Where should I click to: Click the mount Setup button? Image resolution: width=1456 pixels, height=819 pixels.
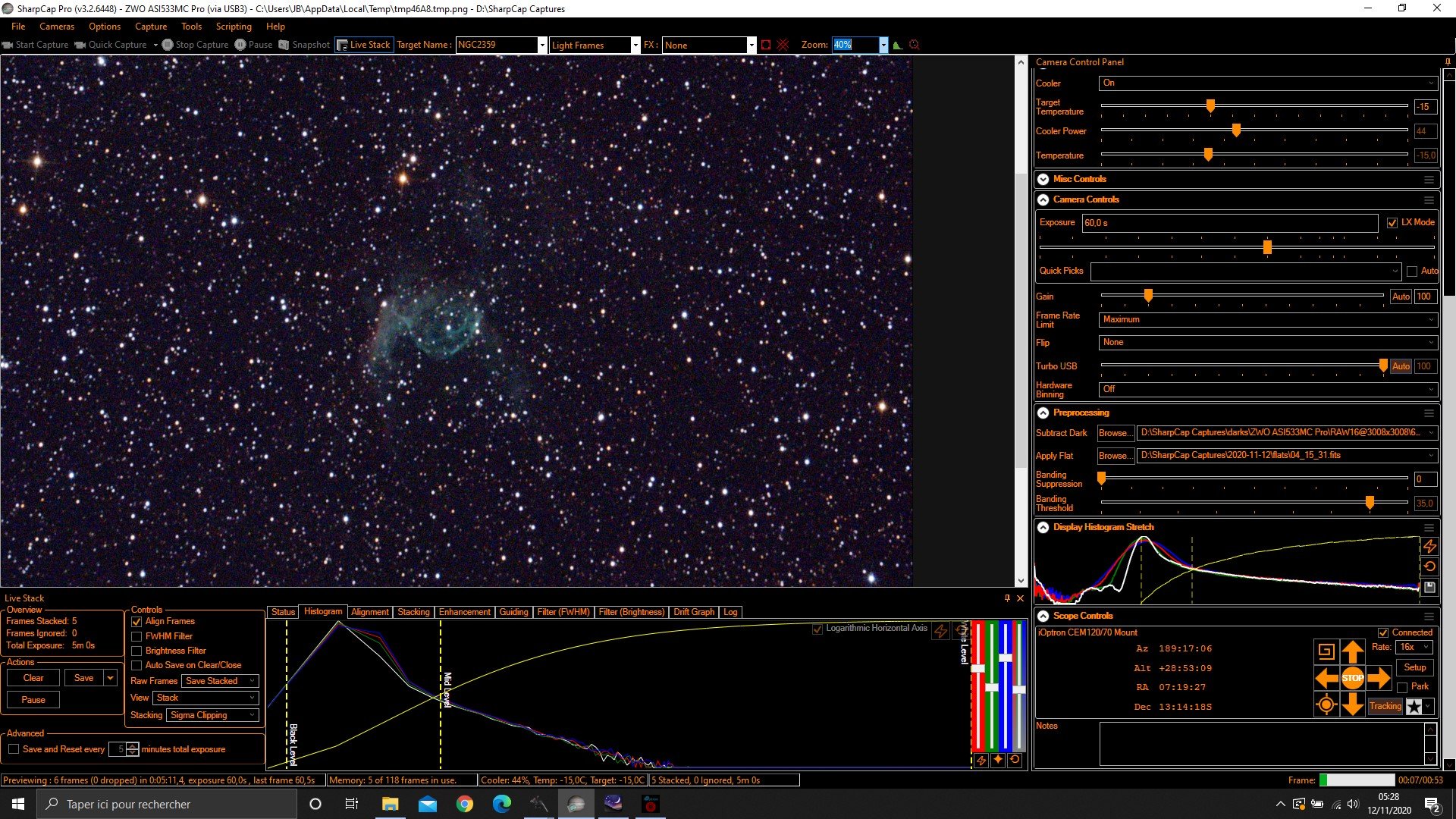click(x=1414, y=667)
